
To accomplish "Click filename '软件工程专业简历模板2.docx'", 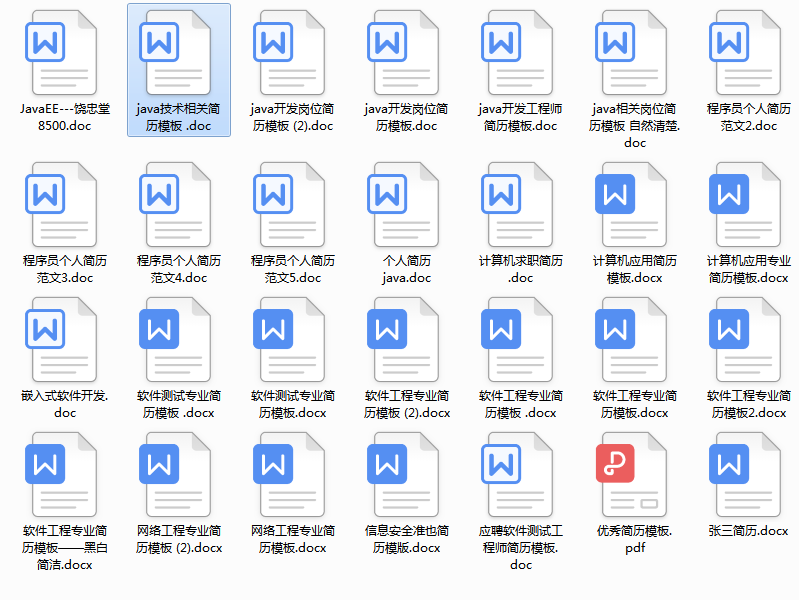I will coord(749,404).
